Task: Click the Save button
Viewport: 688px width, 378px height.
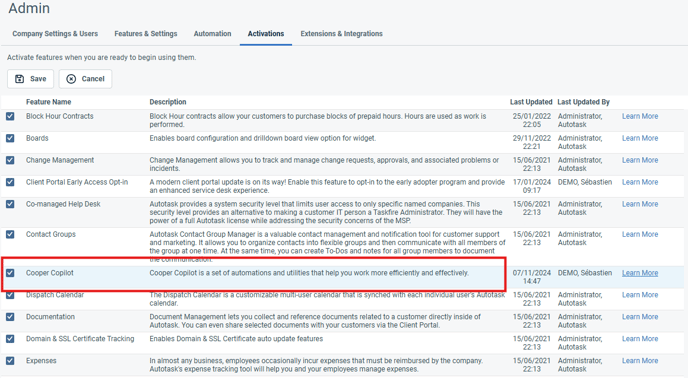Action: tap(30, 79)
